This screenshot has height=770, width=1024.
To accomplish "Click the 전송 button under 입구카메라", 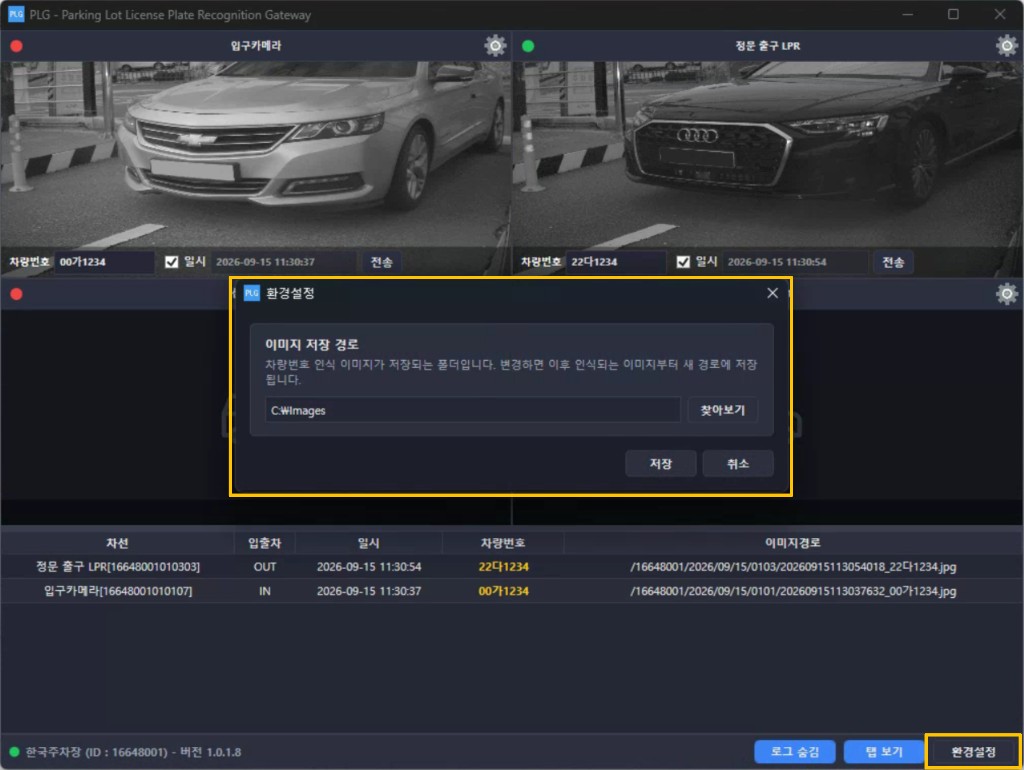I will [381, 262].
